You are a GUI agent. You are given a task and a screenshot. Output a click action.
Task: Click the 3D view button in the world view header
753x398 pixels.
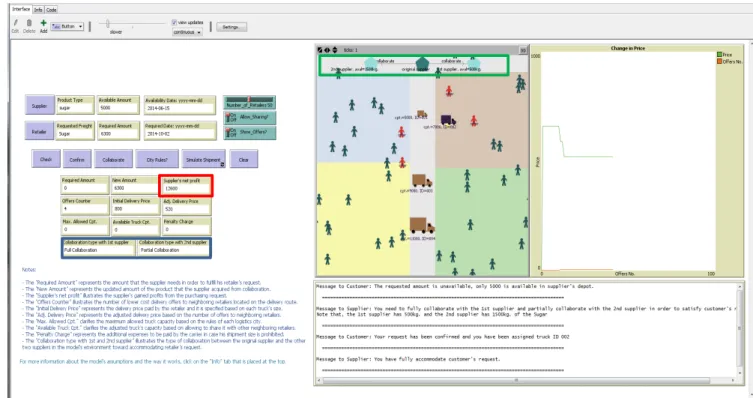(523, 50)
